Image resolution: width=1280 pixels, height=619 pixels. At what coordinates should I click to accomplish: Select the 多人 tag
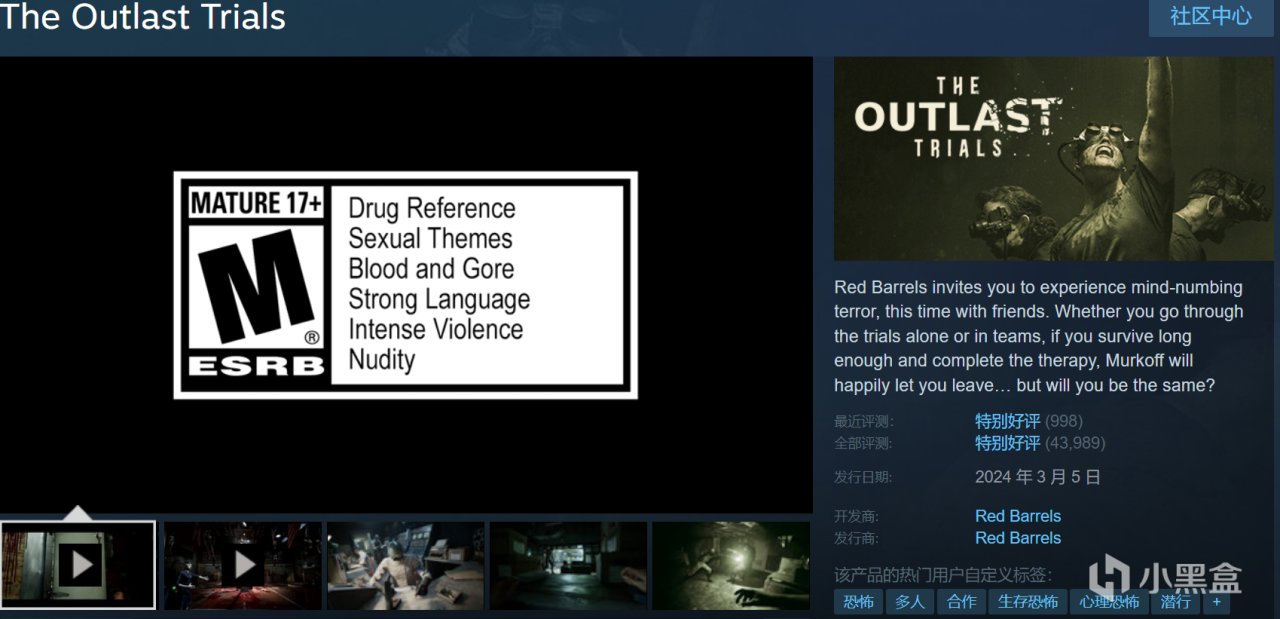(x=910, y=601)
